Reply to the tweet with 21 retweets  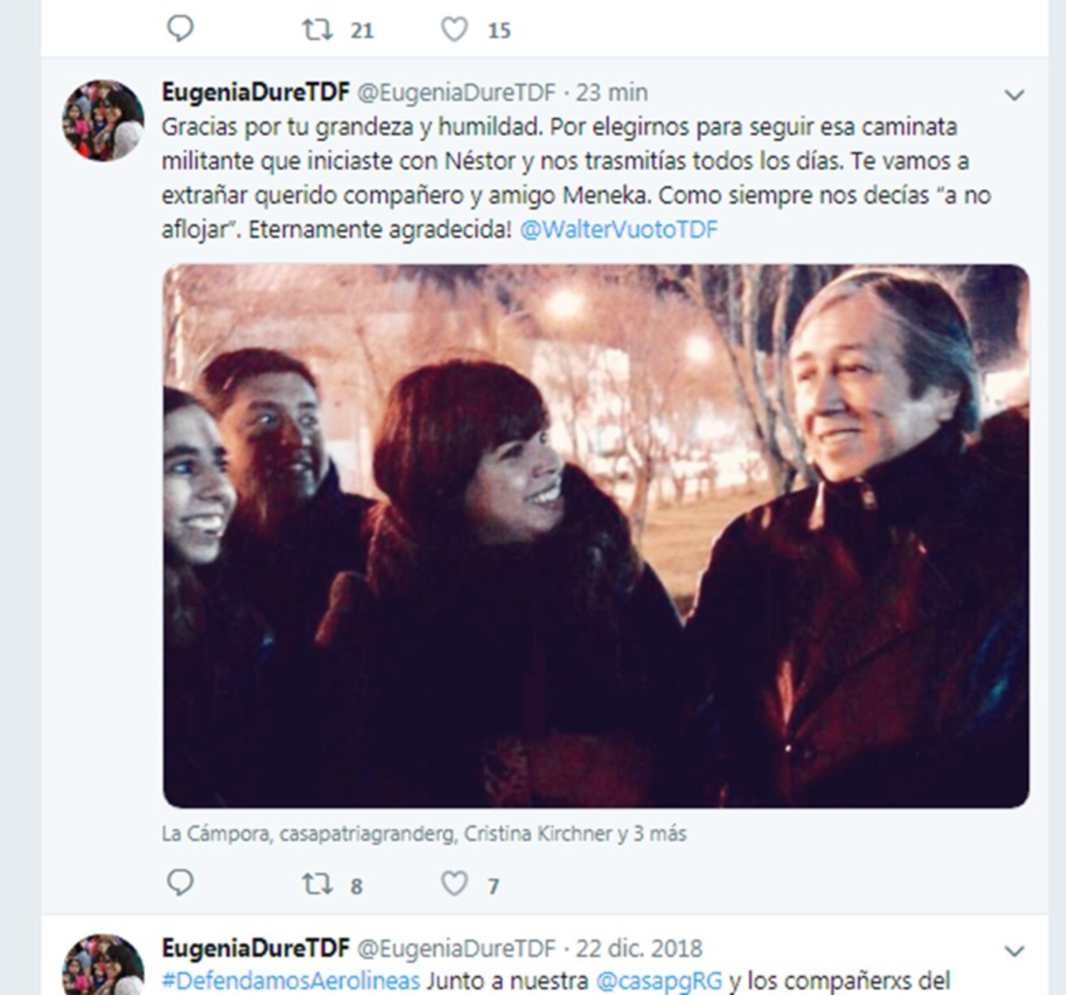tap(180, 29)
